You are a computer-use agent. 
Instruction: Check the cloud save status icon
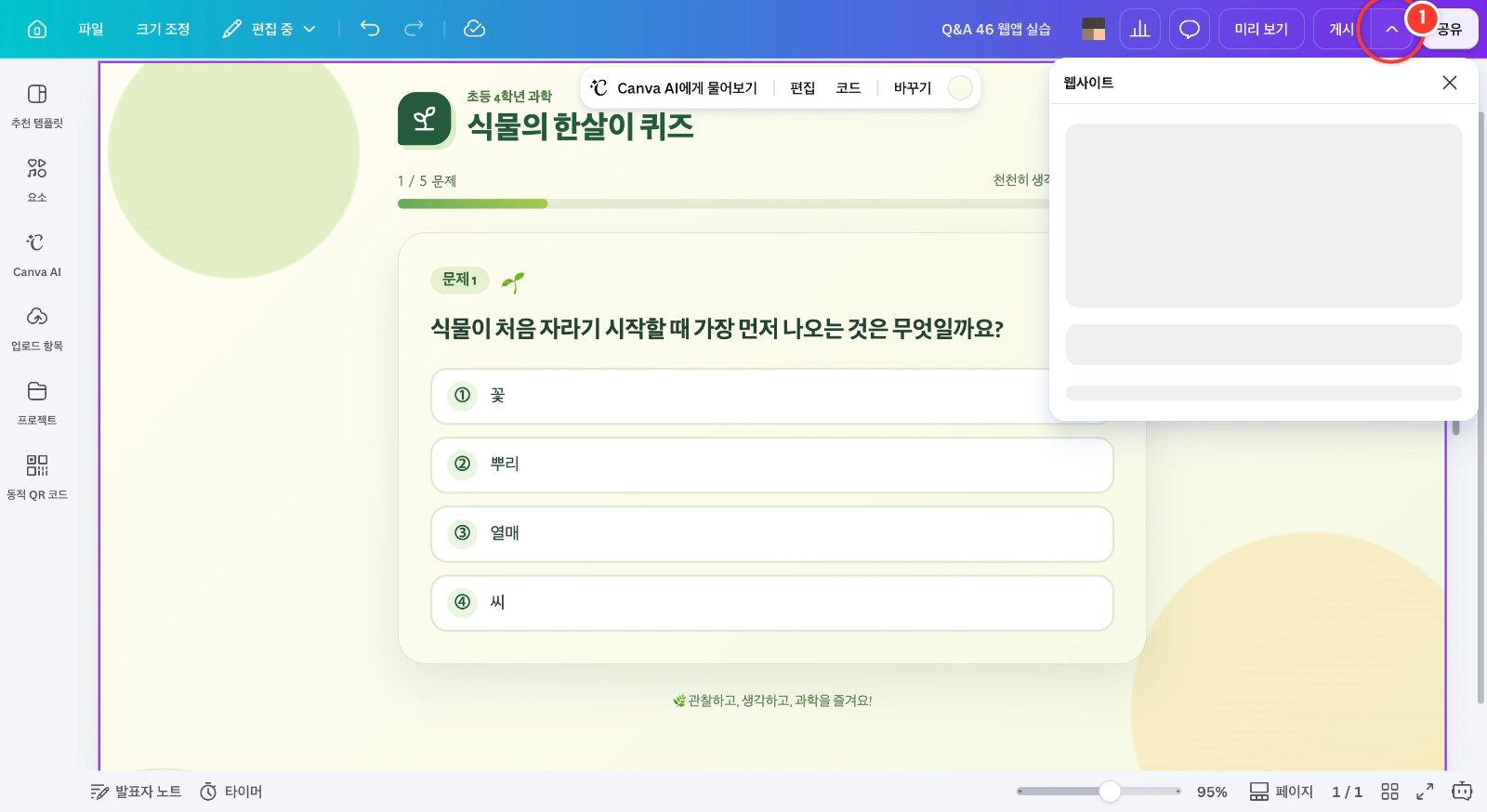(x=474, y=29)
